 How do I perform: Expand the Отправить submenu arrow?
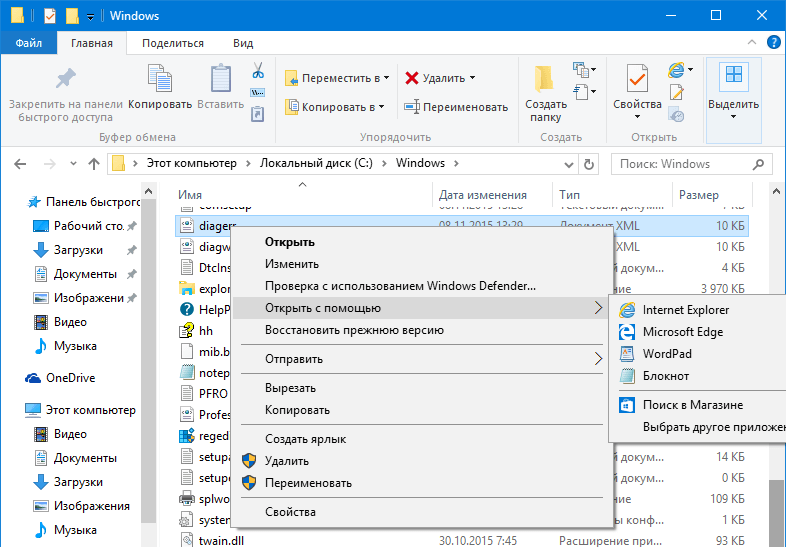tap(598, 358)
